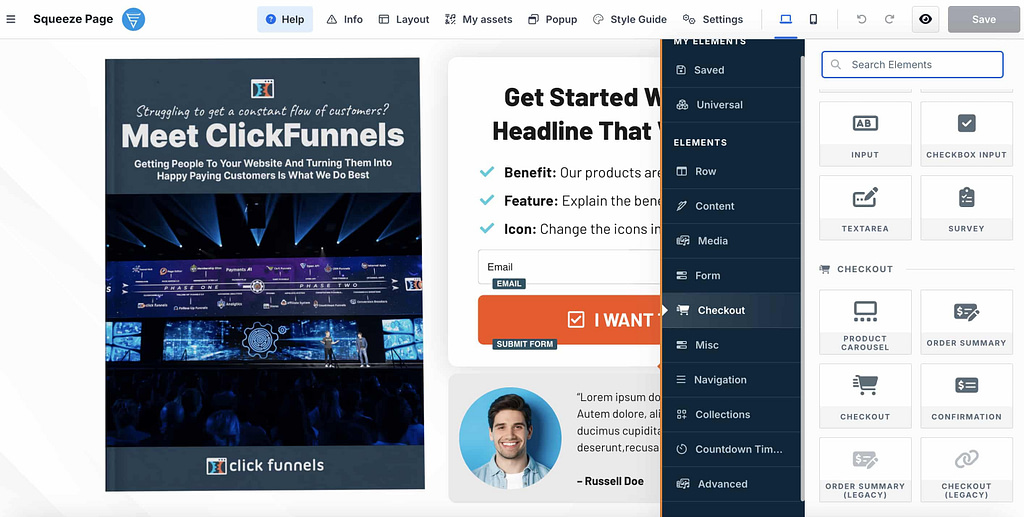The width and height of the screenshot is (1024, 517).
Task: Click the Email input field on the page
Action: coord(569,266)
